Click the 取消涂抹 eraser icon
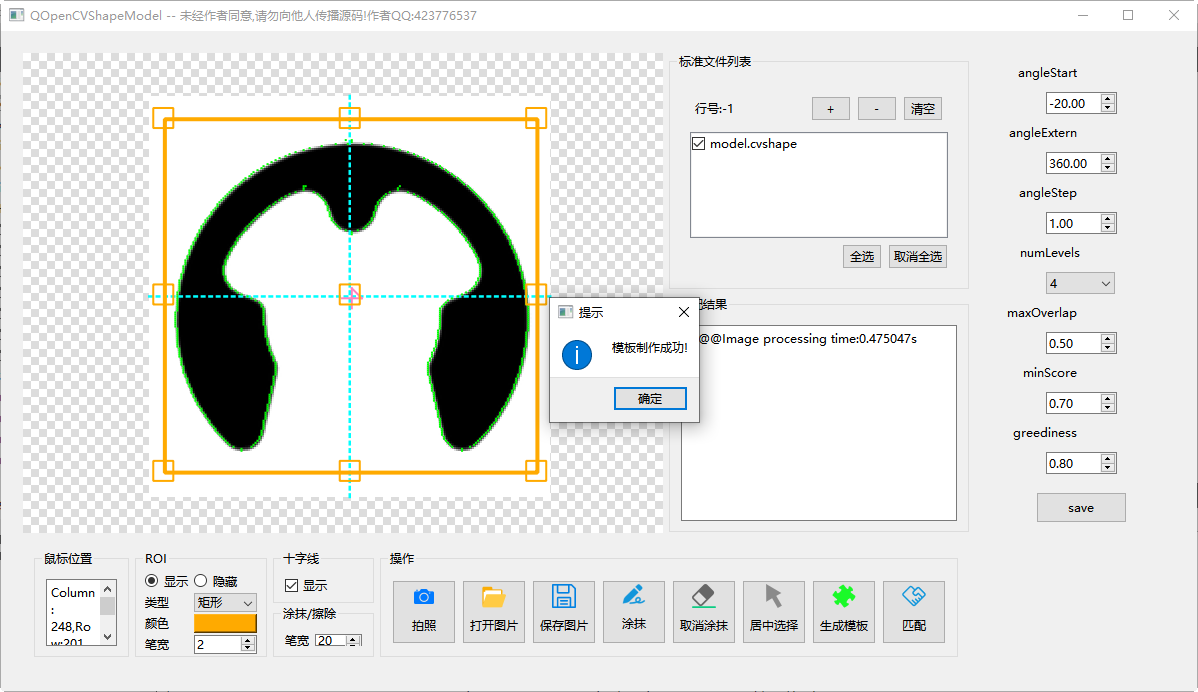The image size is (1198, 692). coord(703,611)
